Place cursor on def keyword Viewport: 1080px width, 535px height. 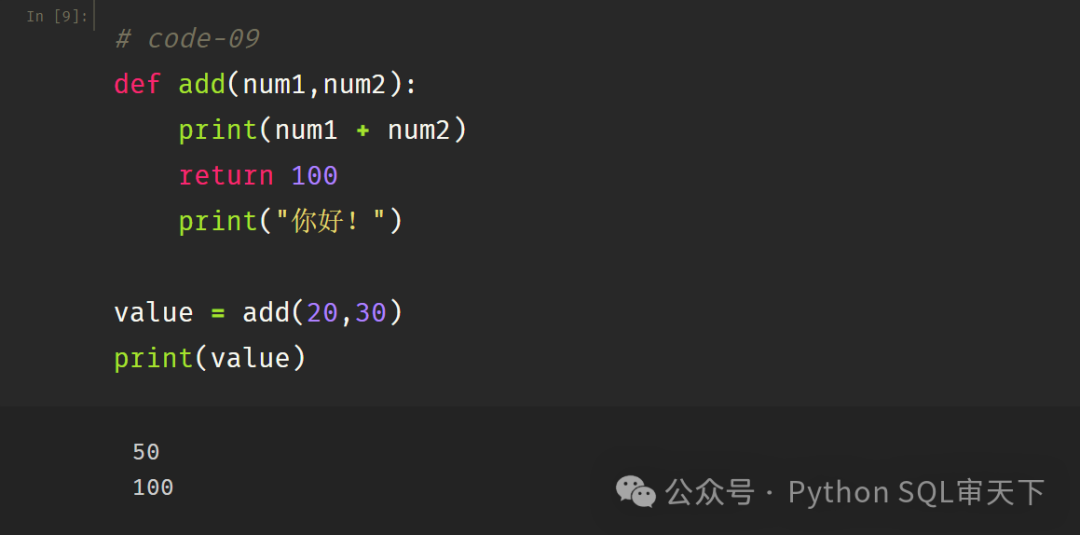click(138, 85)
